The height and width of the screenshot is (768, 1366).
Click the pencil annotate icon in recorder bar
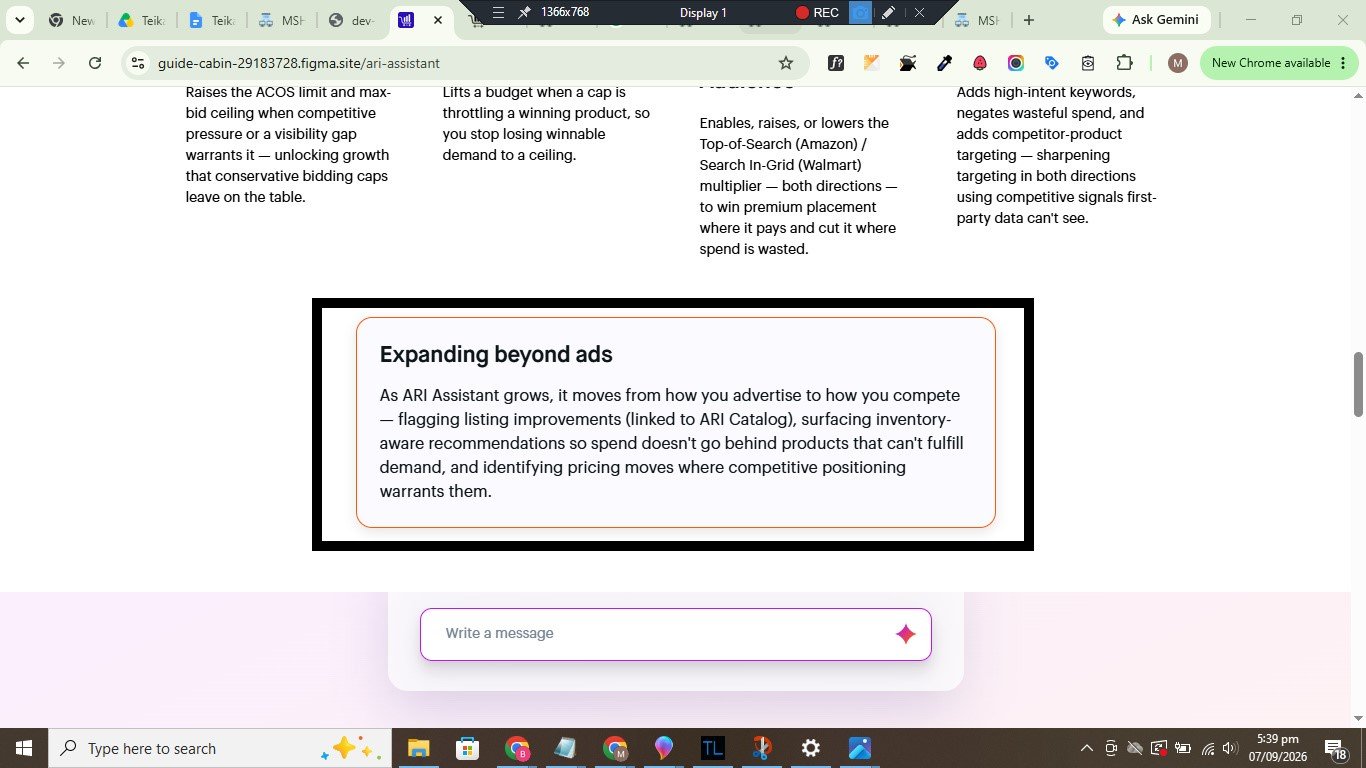[888, 13]
